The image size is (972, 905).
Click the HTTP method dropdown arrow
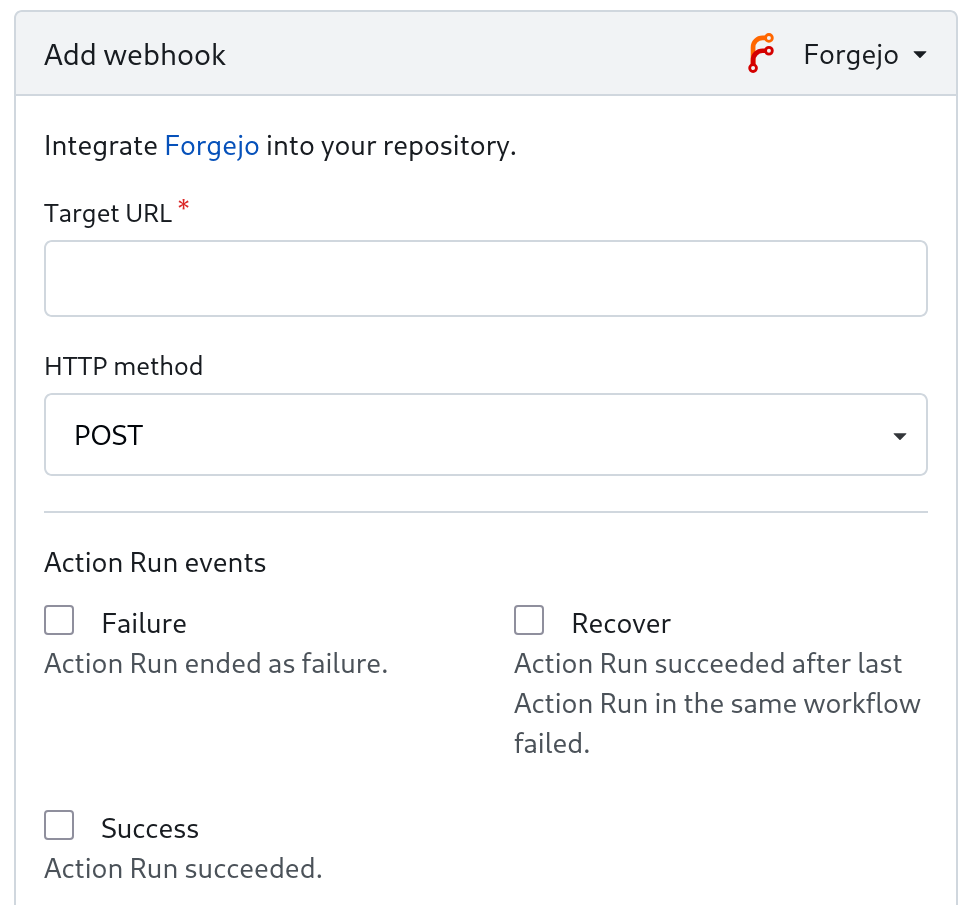(x=900, y=436)
